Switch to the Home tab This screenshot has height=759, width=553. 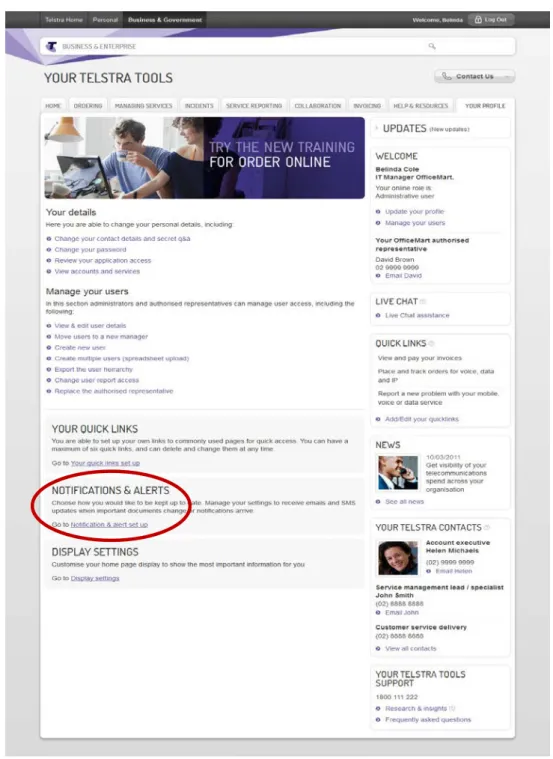pos(53,106)
